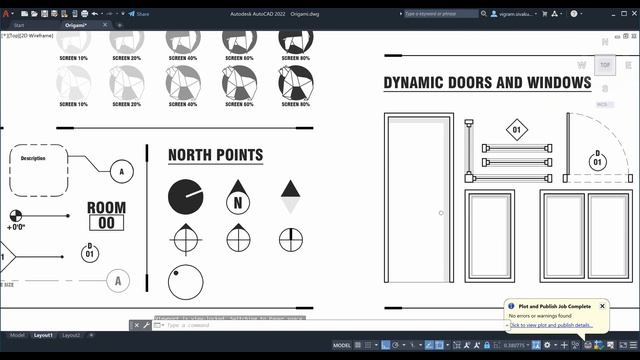Switch to the Start tab
Viewport: 640px width, 360px height.
coord(19,25)
